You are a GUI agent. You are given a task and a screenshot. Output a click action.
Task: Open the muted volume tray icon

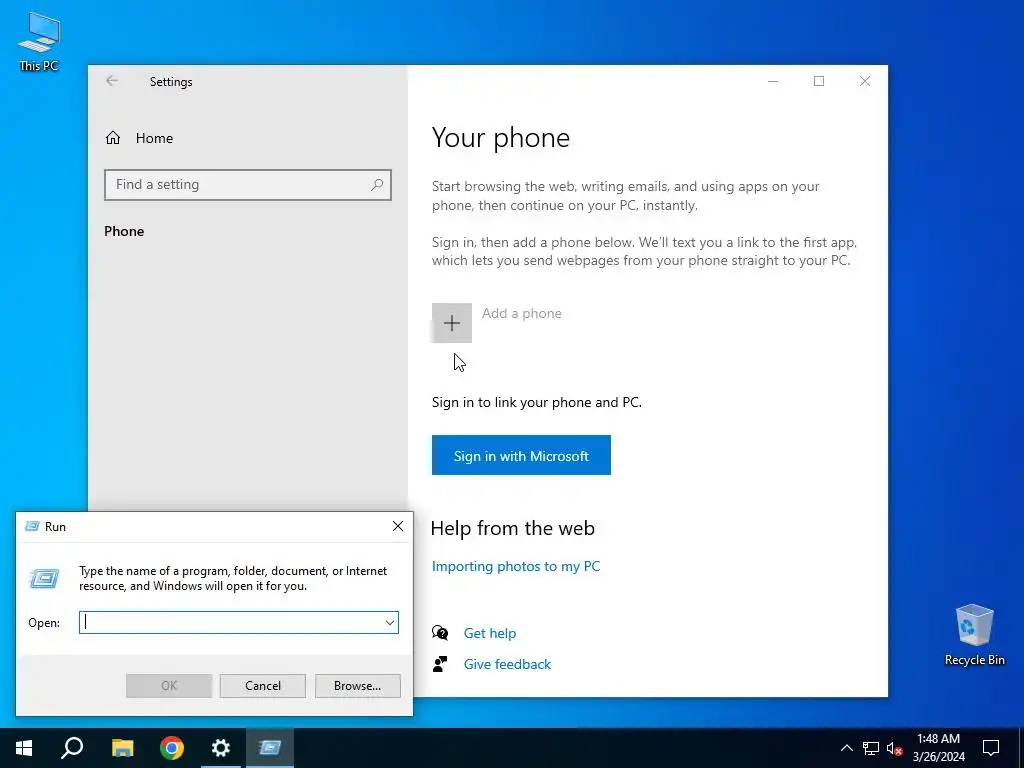click(895, 748)
